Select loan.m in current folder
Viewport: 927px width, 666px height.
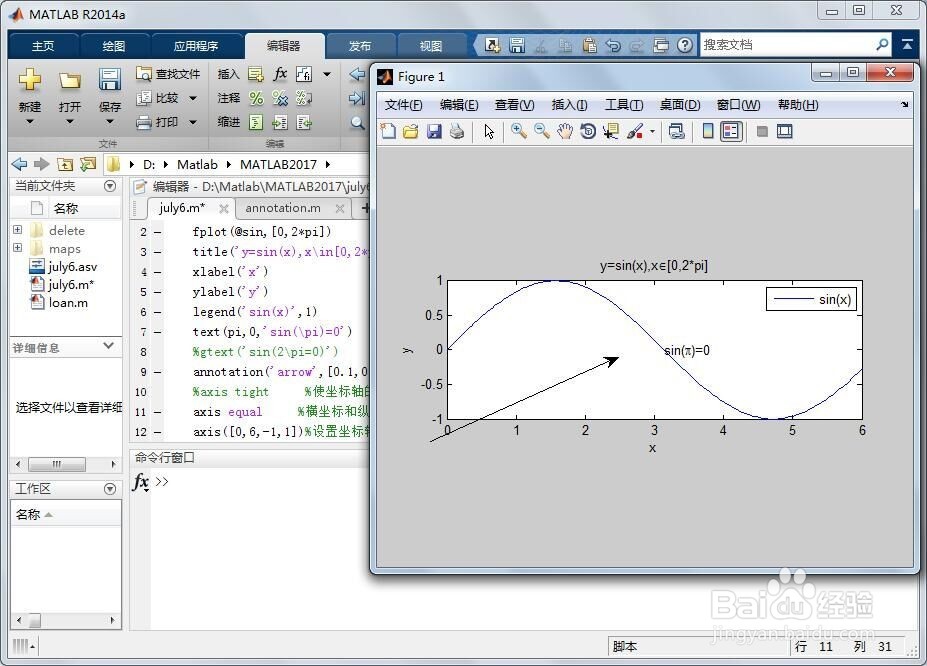point(59,303)
